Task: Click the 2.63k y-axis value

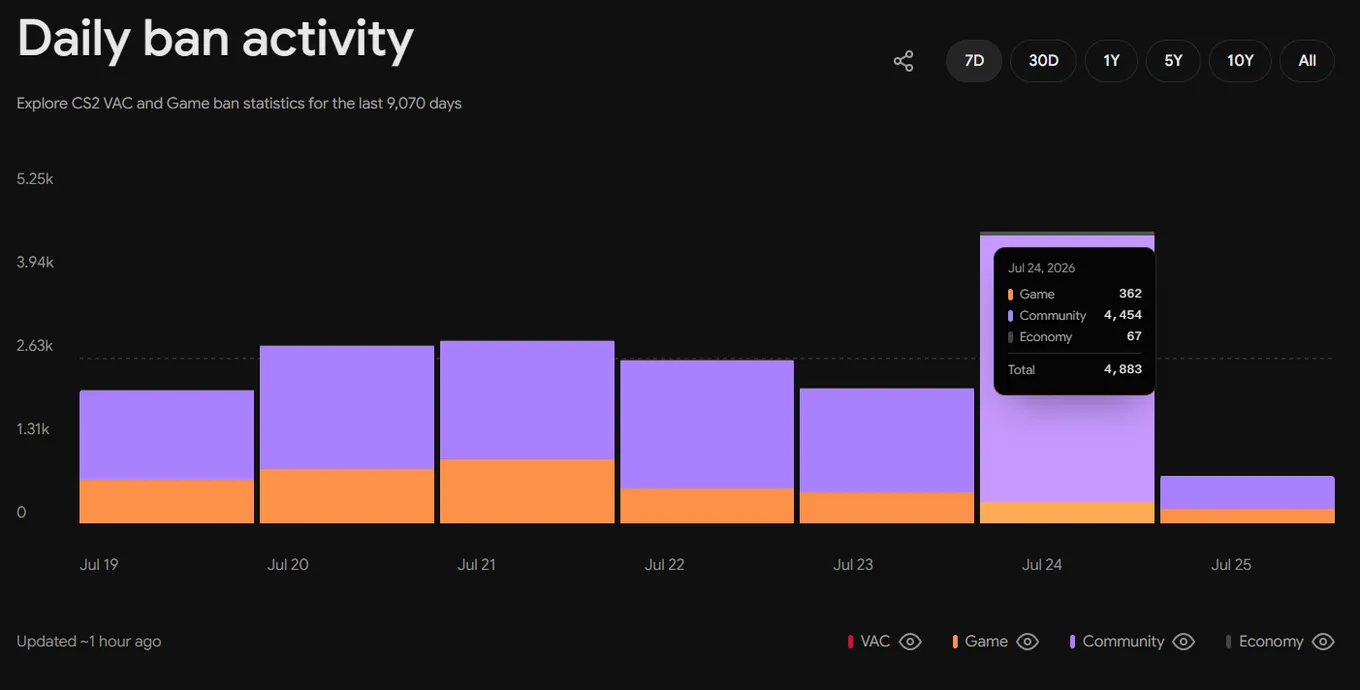Action: (35, 346)
